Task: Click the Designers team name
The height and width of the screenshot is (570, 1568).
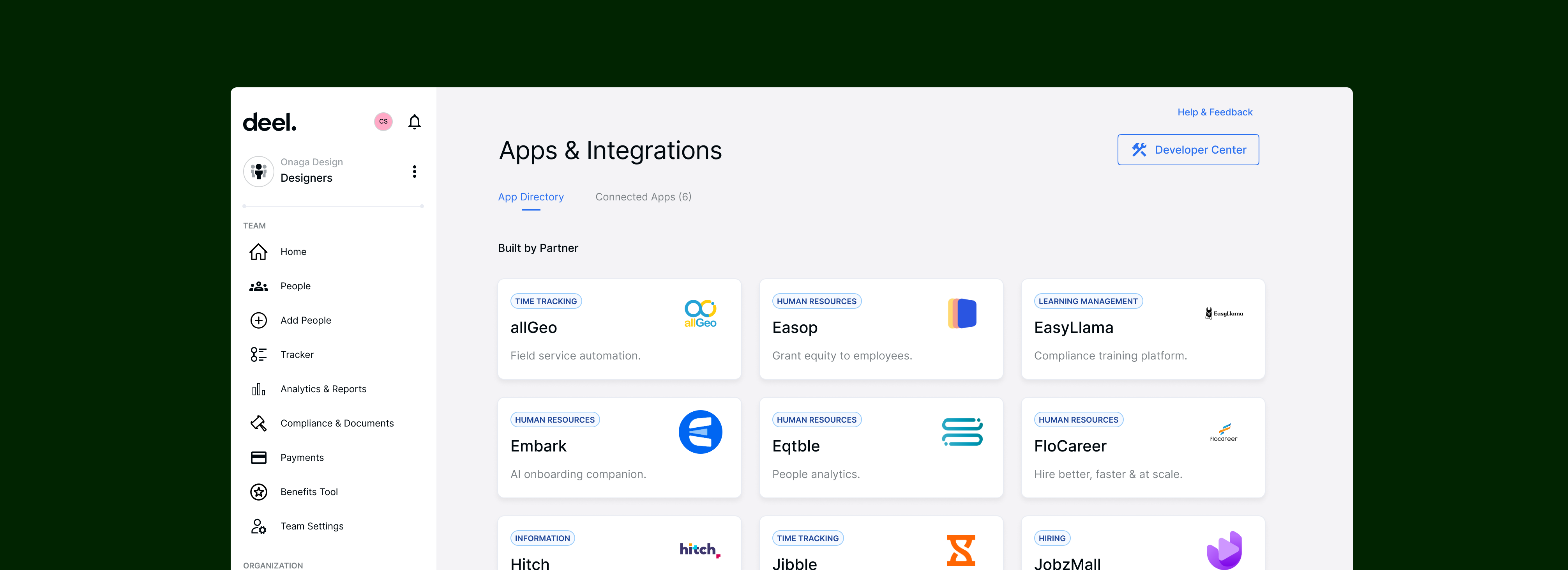Action: click(306, 179)
